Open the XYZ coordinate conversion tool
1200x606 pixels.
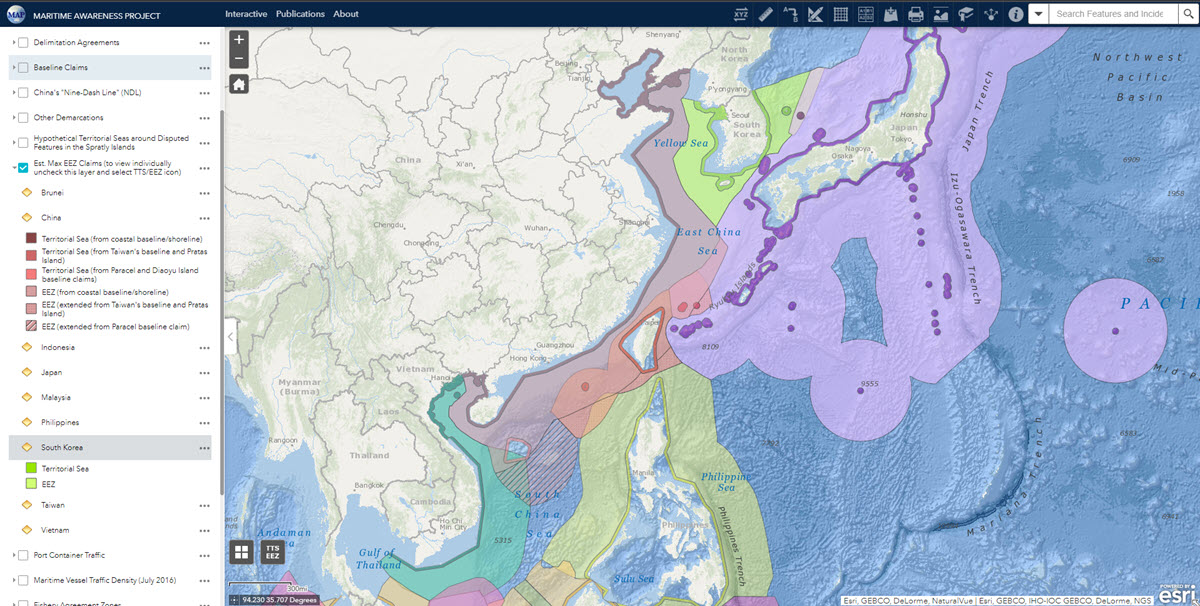(x=741, y=14)
